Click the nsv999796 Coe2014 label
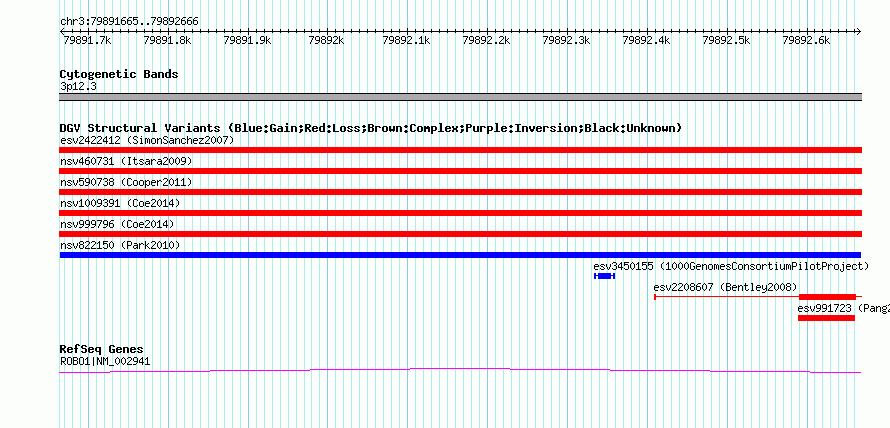Image resolution: width=890 pixels, height=428 pixels. (117, 224)
